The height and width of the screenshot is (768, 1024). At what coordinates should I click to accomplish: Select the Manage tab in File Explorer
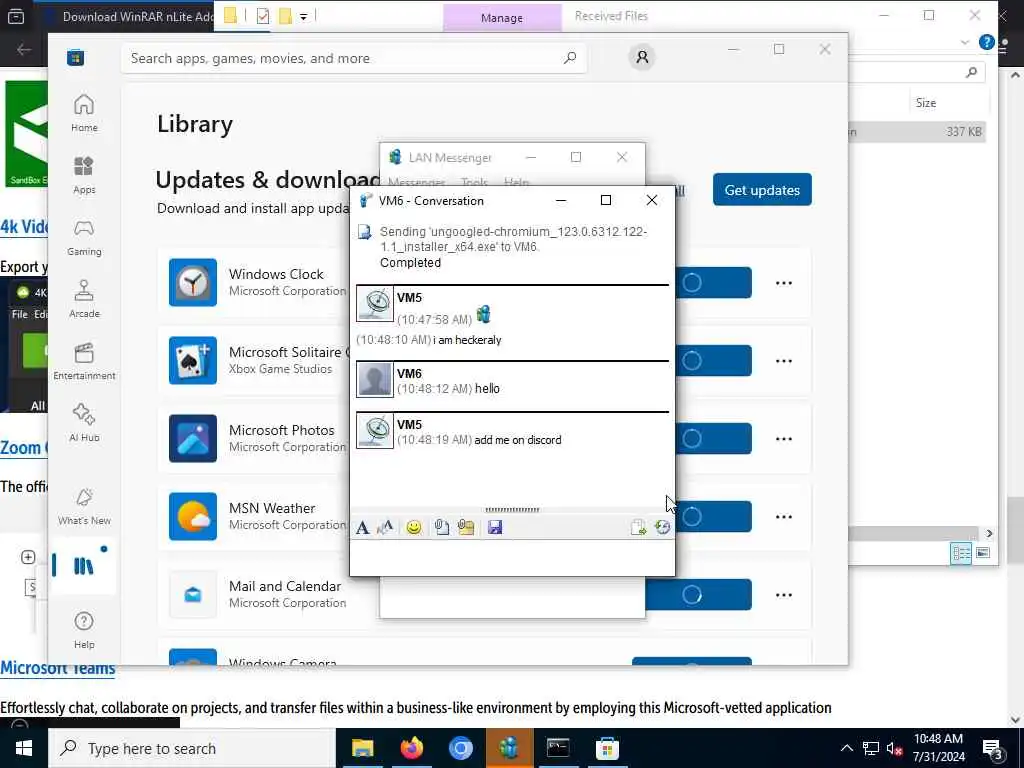(x=502, y=18)
